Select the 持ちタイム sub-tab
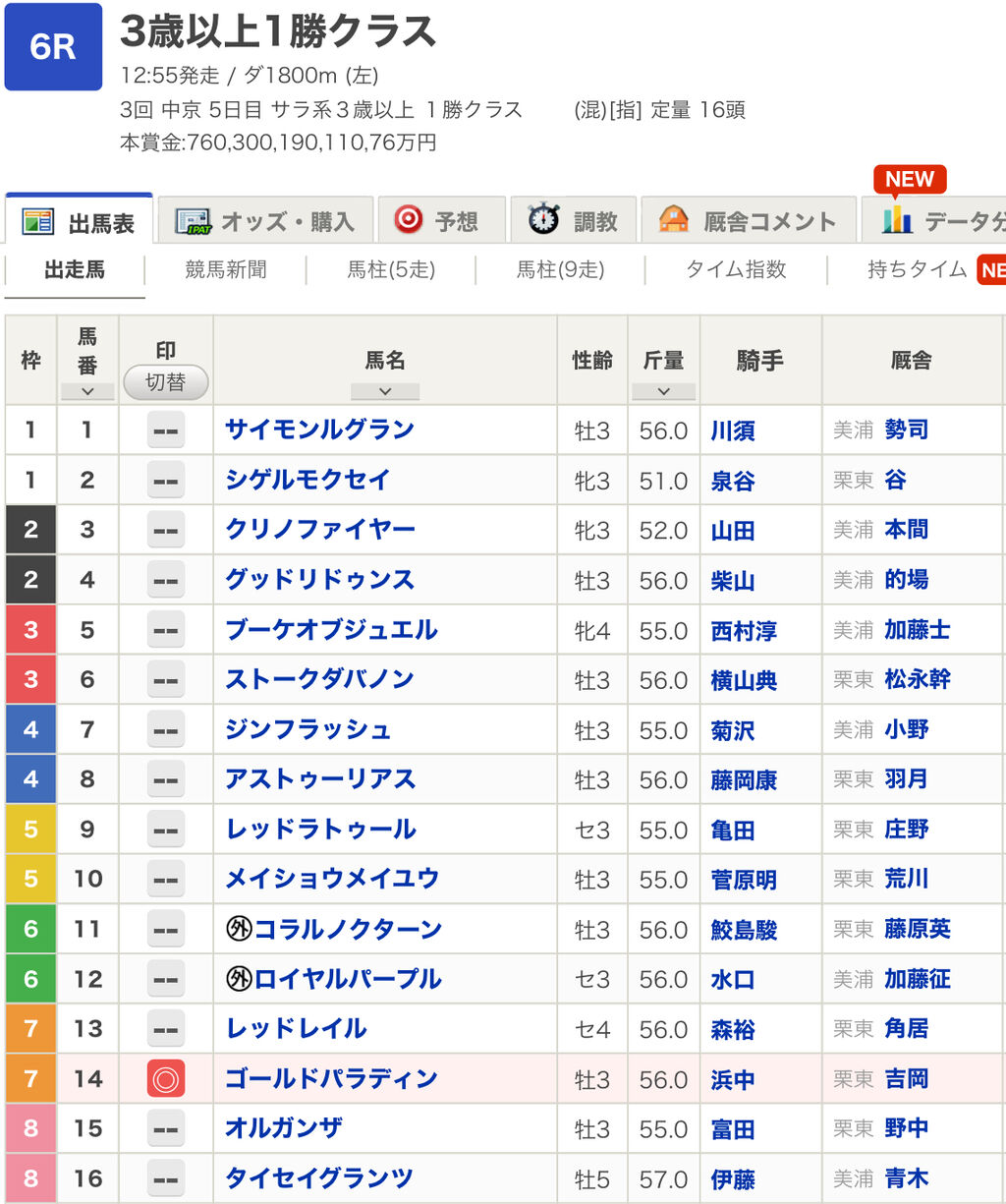 pos(918,270)
